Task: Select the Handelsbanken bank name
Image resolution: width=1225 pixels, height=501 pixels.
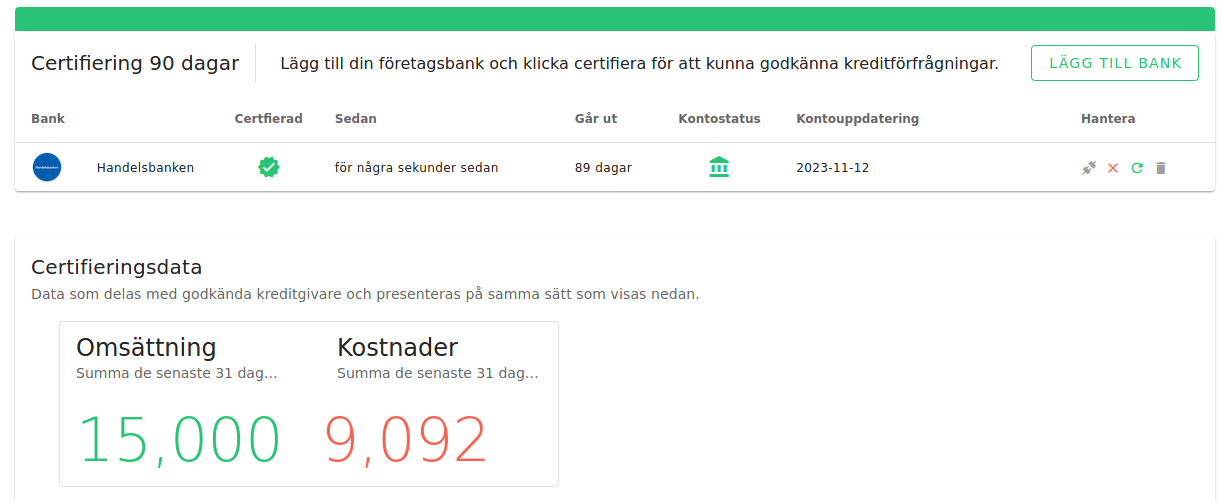Action: [x=145, y=168]
